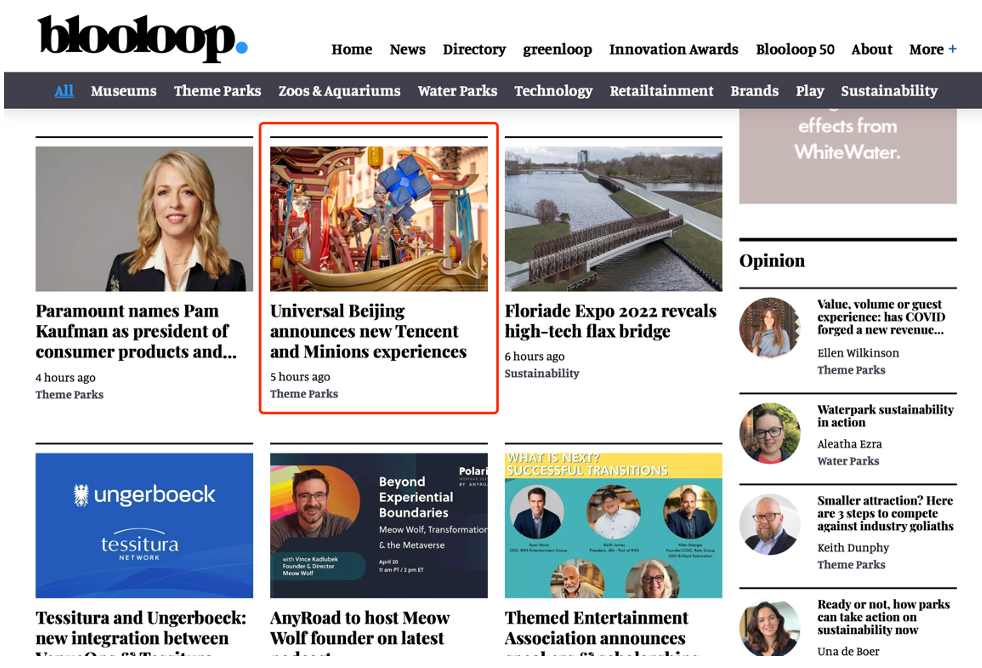
Task: Open the Successful Transitions panel image
Action: [x=614, y=526]
